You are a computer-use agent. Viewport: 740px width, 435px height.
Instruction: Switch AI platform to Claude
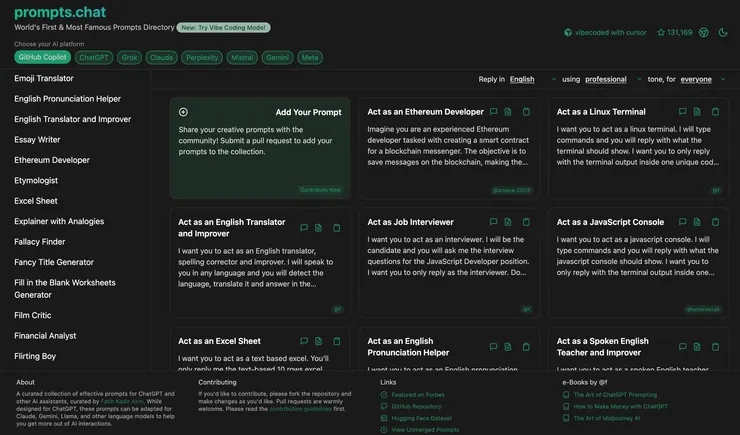pyautogui.click(x=161, y=58)
